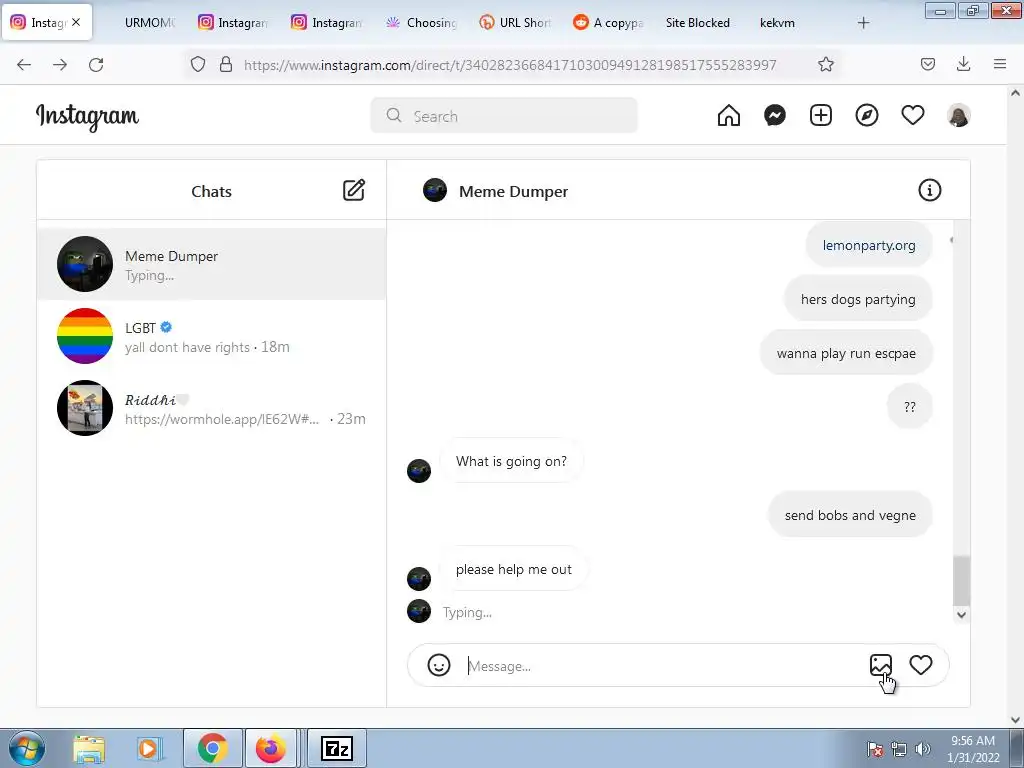Click the 'hers dogs partying' message
Screen dimensions: 1024x768
click(858, 299)
